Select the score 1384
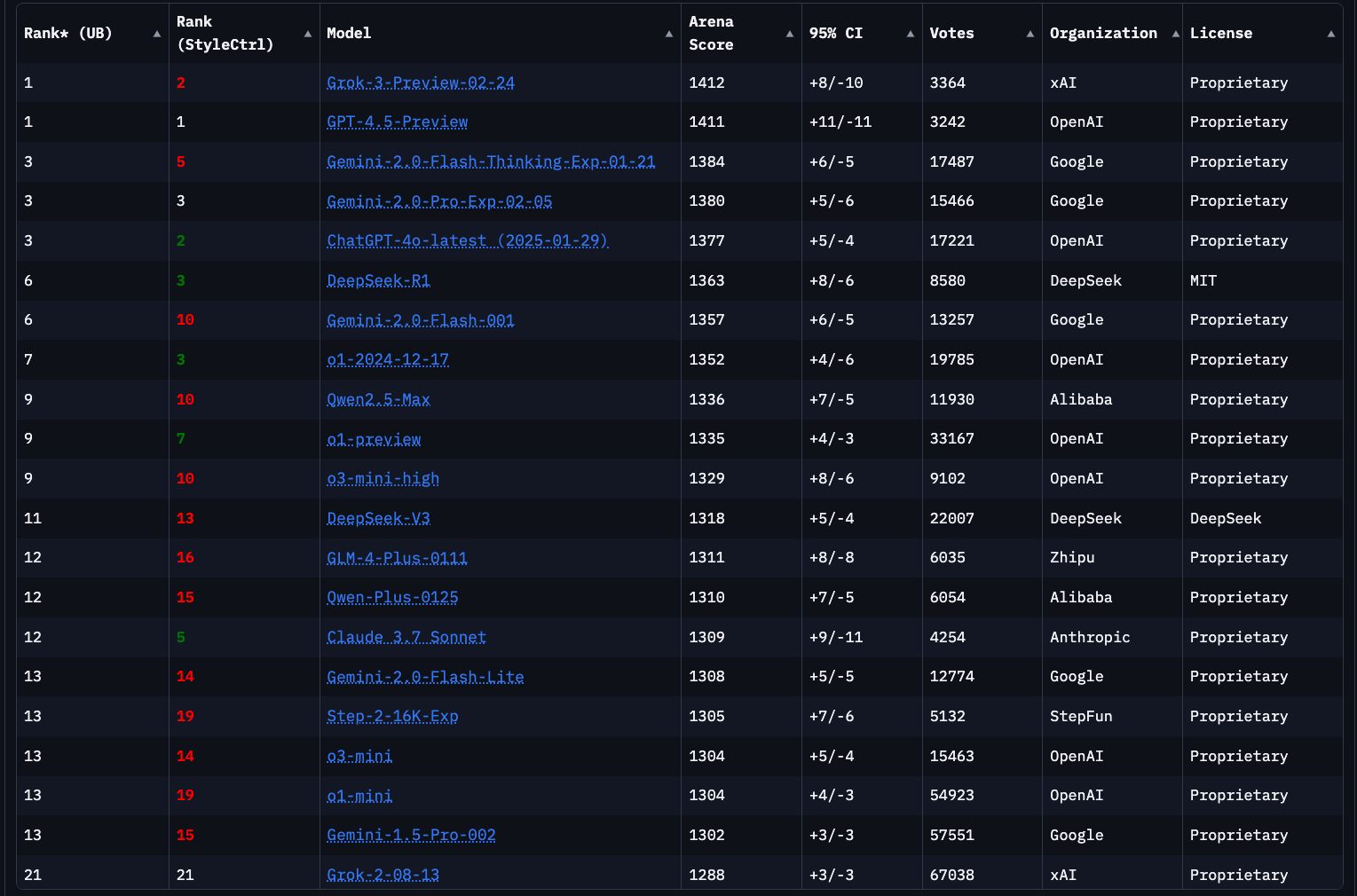 [x=707, y=161]
